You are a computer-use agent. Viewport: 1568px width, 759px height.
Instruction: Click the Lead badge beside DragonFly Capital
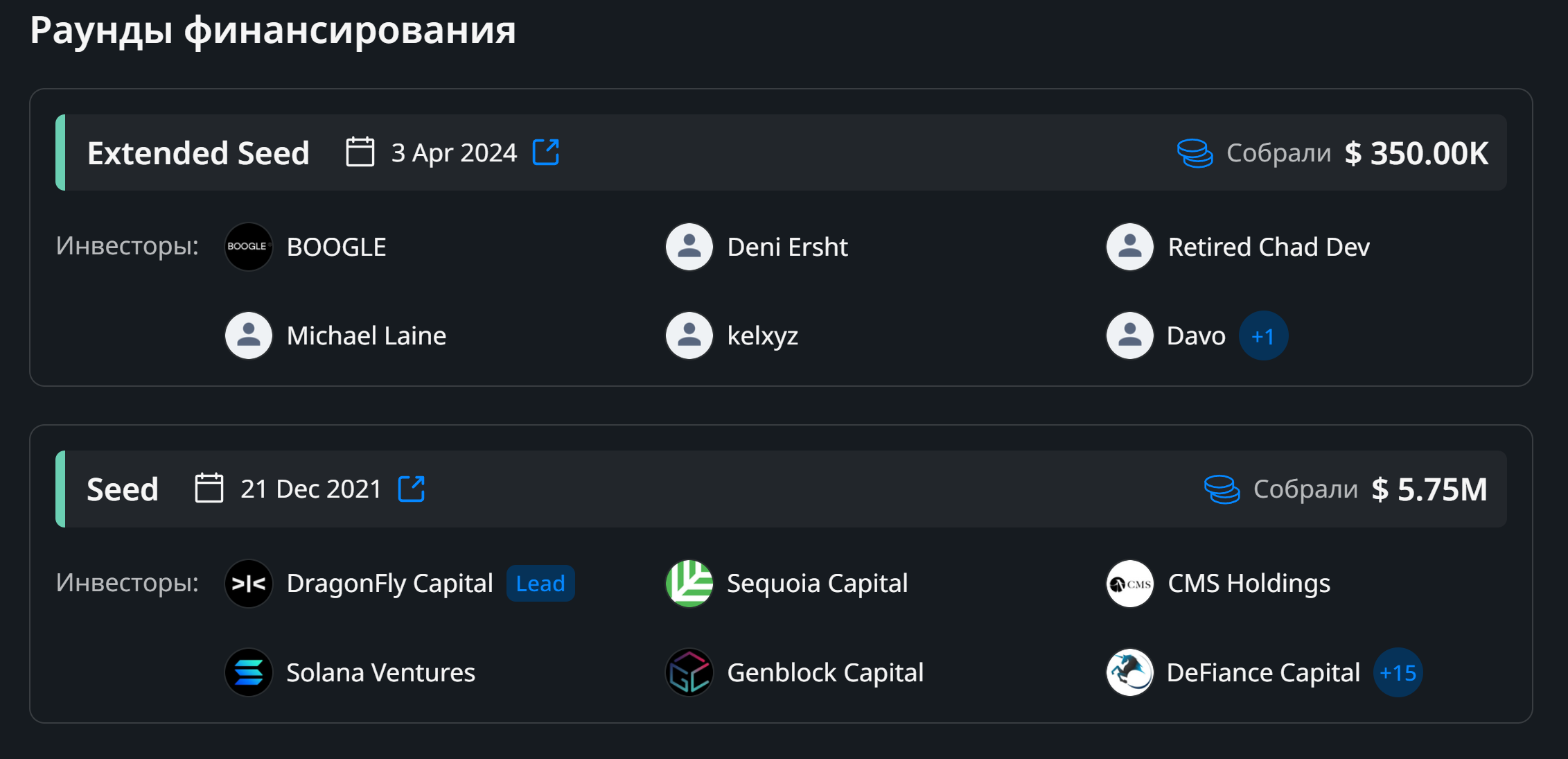pyautogui.click(x=540, y=584)
